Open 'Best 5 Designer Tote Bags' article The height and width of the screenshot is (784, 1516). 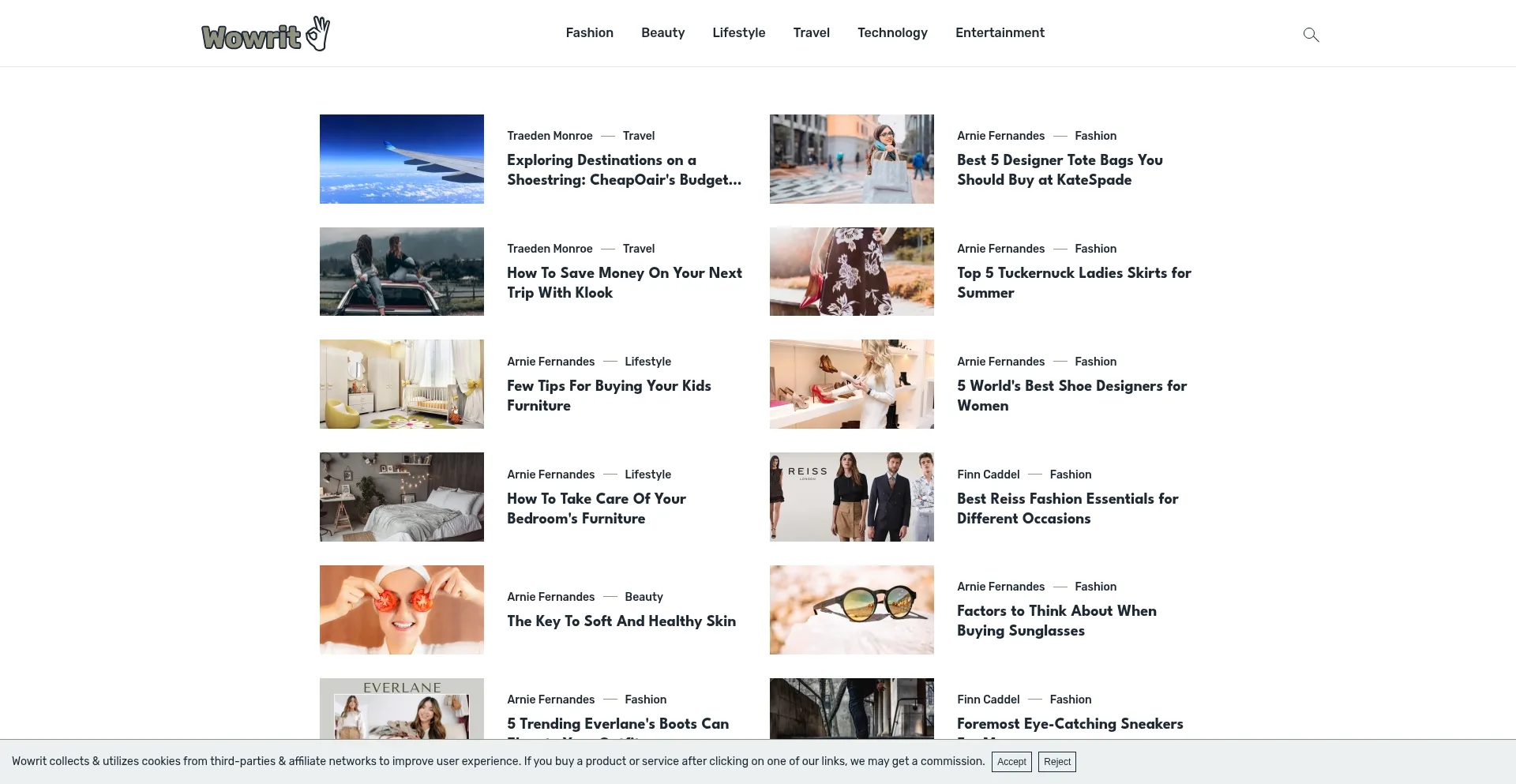click(1060, 170)
